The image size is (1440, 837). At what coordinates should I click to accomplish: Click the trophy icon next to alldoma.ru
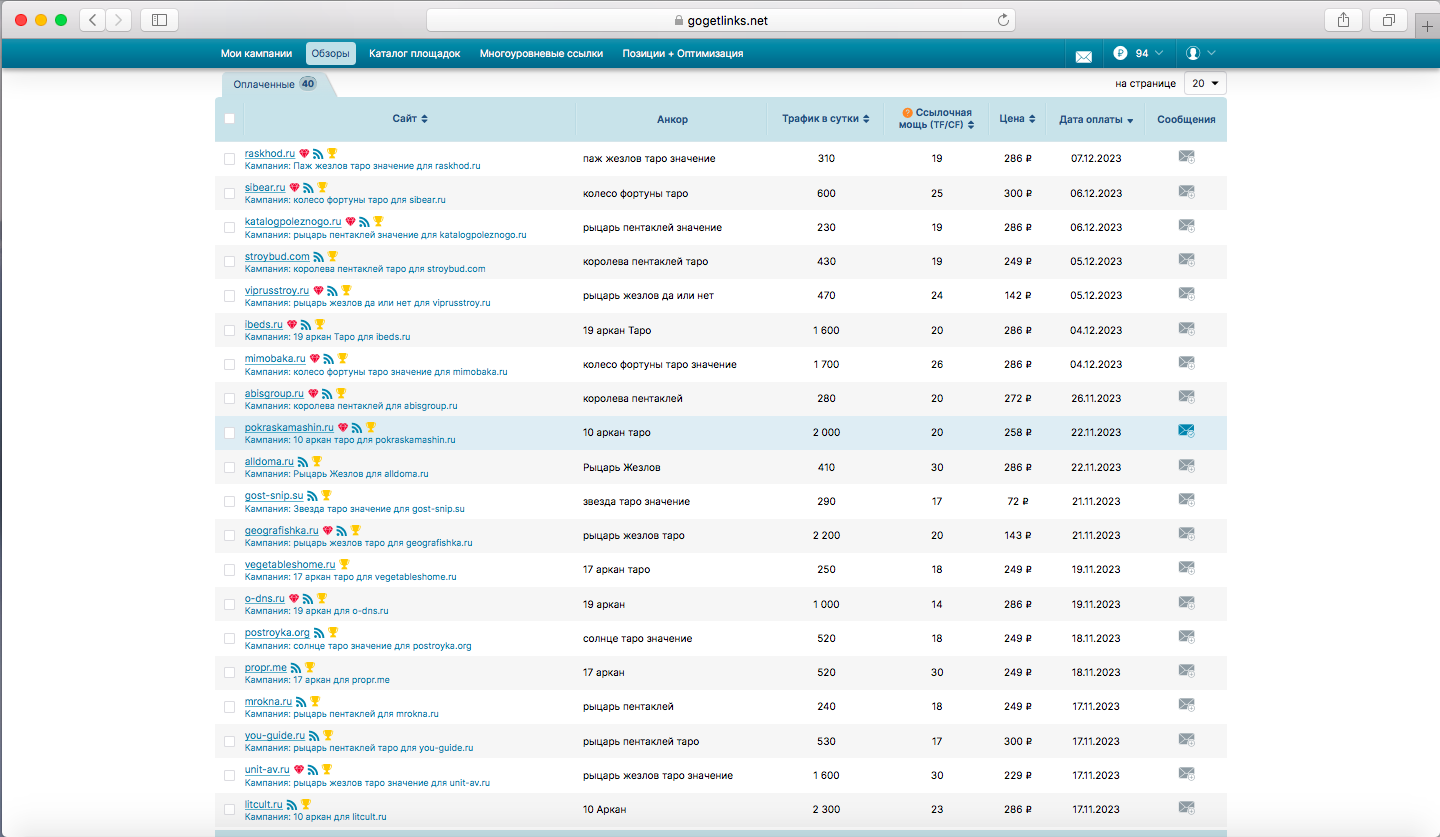pos(317,461)
